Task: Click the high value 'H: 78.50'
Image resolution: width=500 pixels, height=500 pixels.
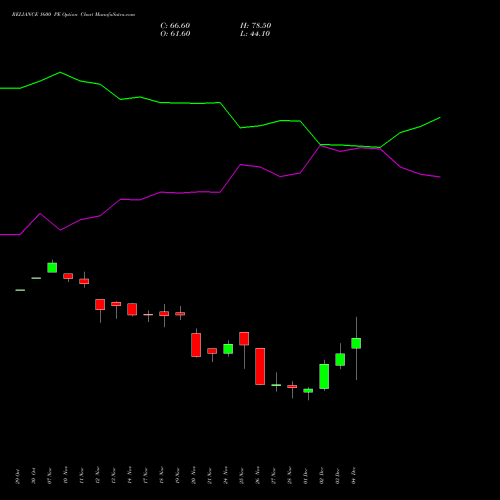Action: pyautogui.click(x=256, y=26)
